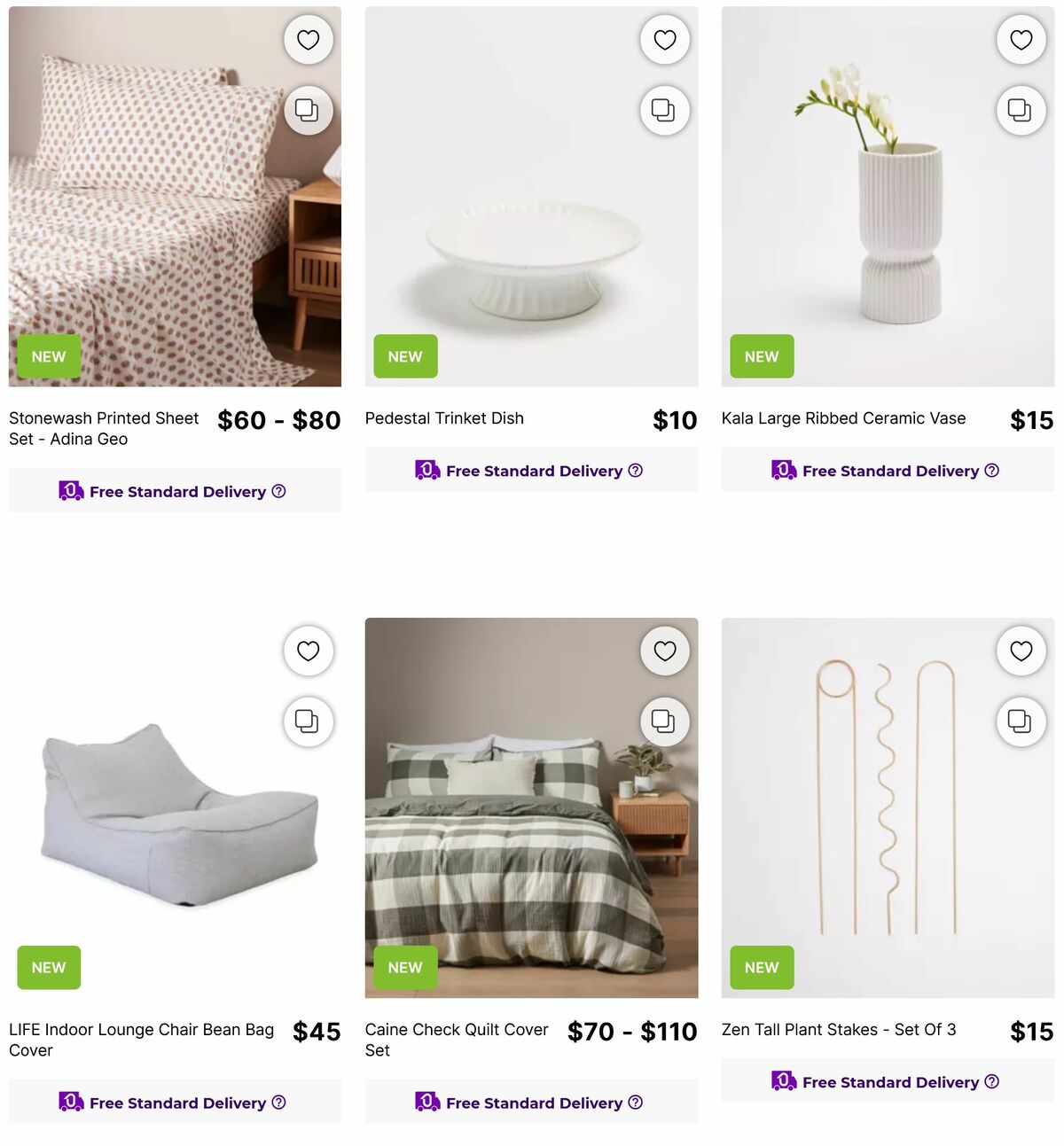
Task: Toggle wishlist heart on Kala Ribbed Ceramic Vase
Action: pyautogui.click(x=1021, y=40)
